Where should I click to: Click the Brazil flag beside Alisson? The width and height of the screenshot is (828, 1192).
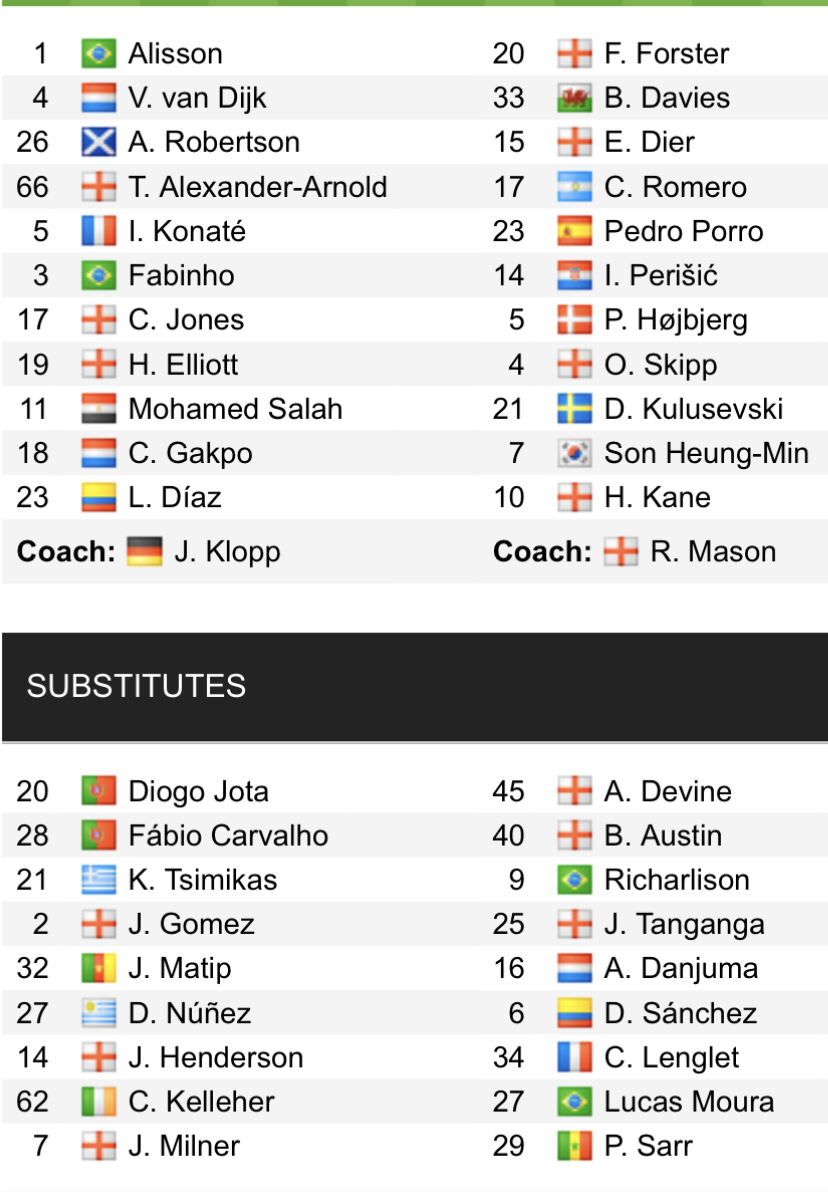(x=98, y=53)
